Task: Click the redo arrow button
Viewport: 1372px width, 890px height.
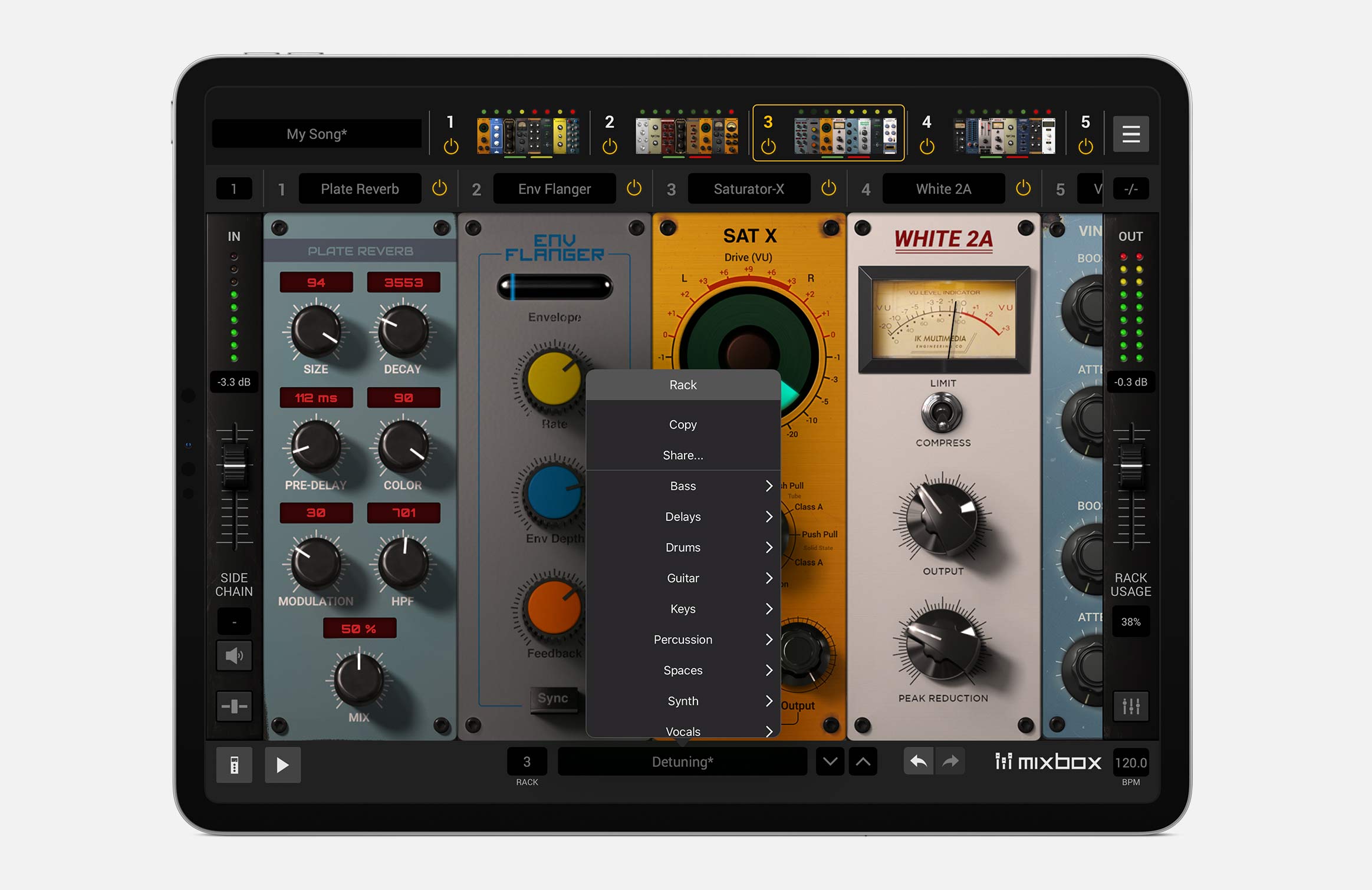Action: tap(950, 762)
